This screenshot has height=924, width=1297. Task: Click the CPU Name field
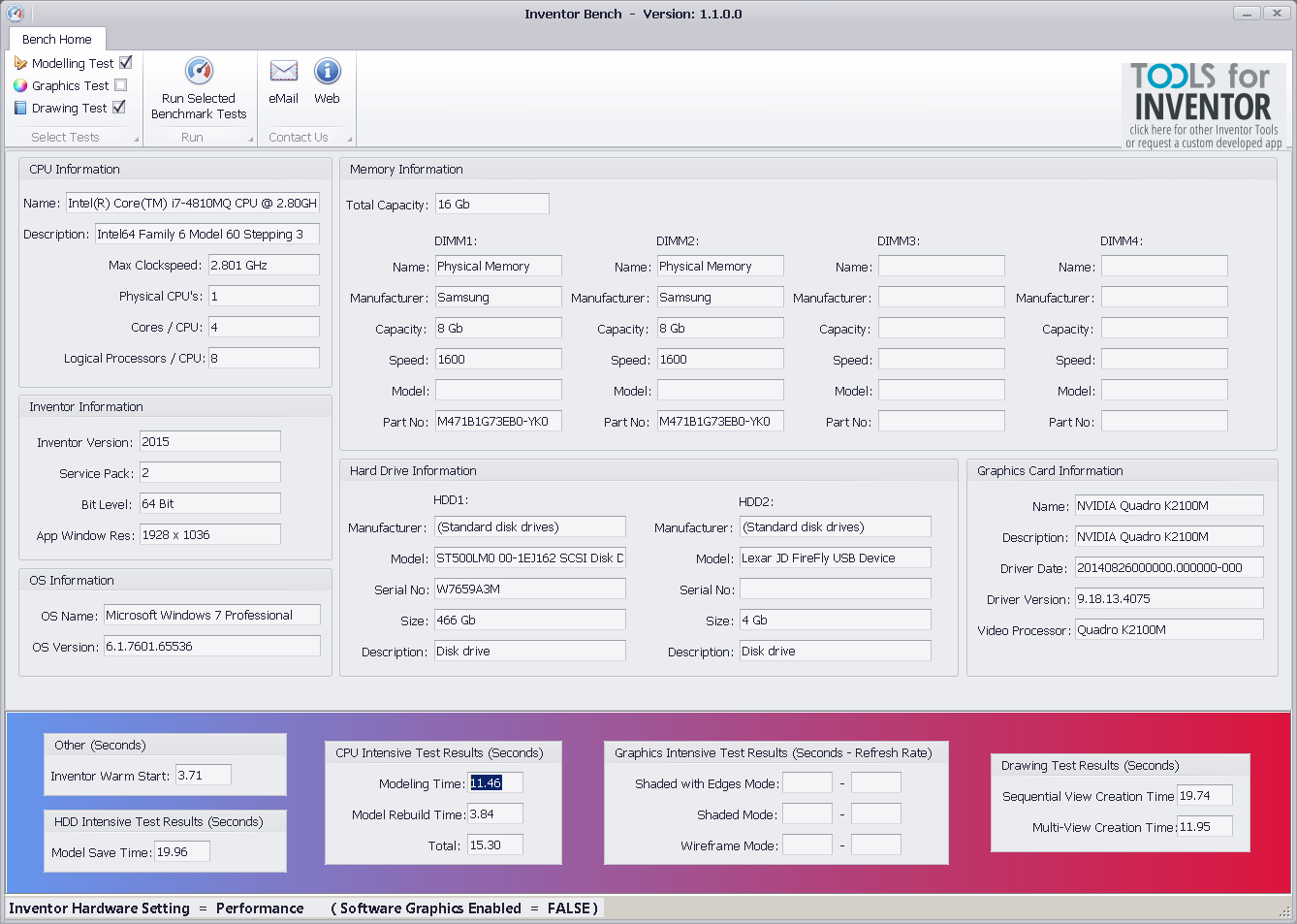193,204
